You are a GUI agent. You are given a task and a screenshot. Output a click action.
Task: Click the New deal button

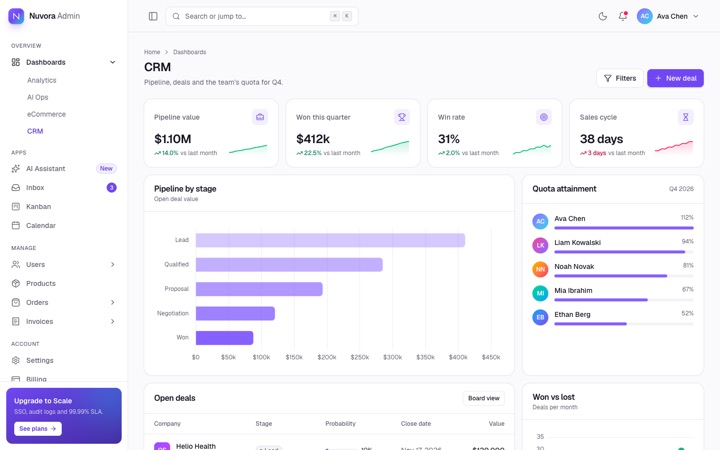click(x=675, y=78)
